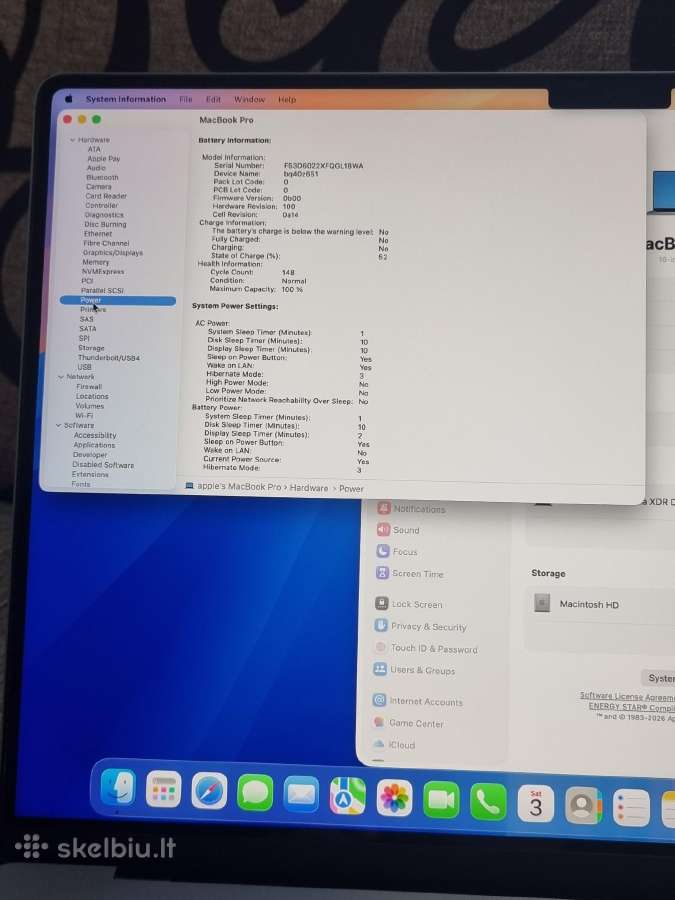Select Thunderbolt/USB4 in Hardware list
The width and height of the screenshot is (675, 900).
[x=108, y=358]
